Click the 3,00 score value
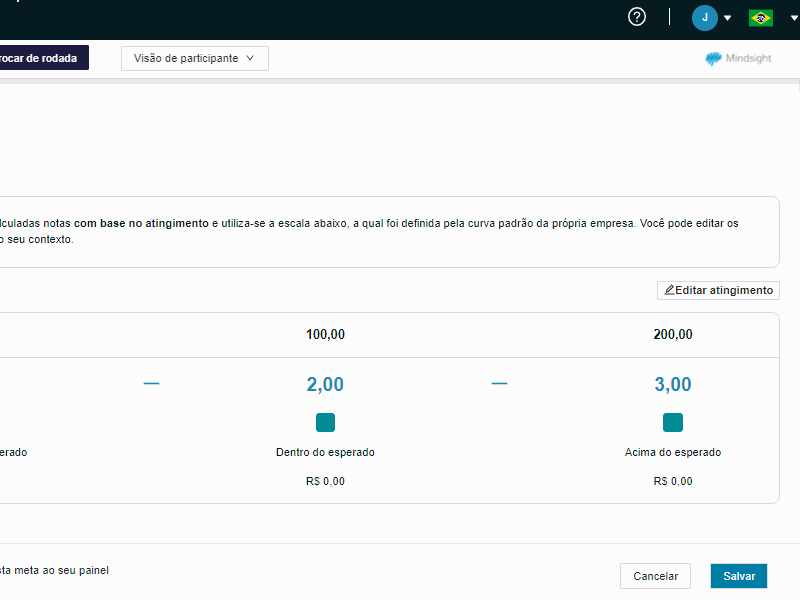800x600 pixels. coord(672,384)
